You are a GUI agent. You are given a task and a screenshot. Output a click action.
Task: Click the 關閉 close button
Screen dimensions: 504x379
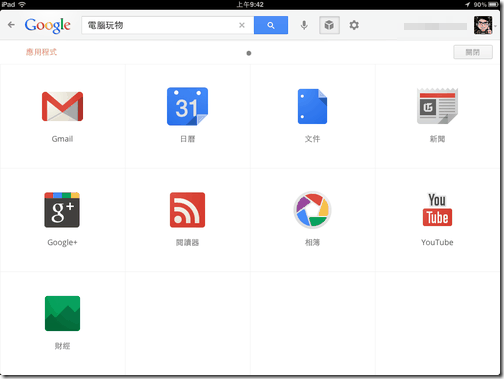(x=473, y=52)
